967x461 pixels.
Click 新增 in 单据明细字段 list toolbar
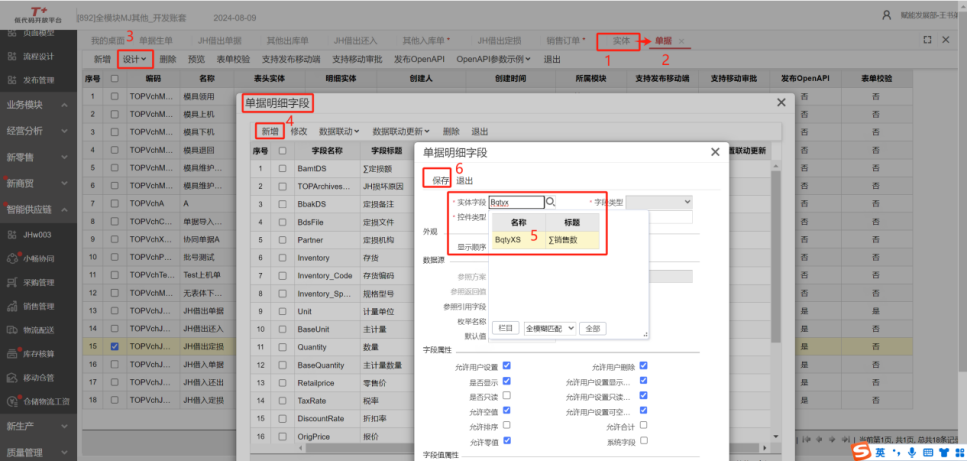point(270,131)
